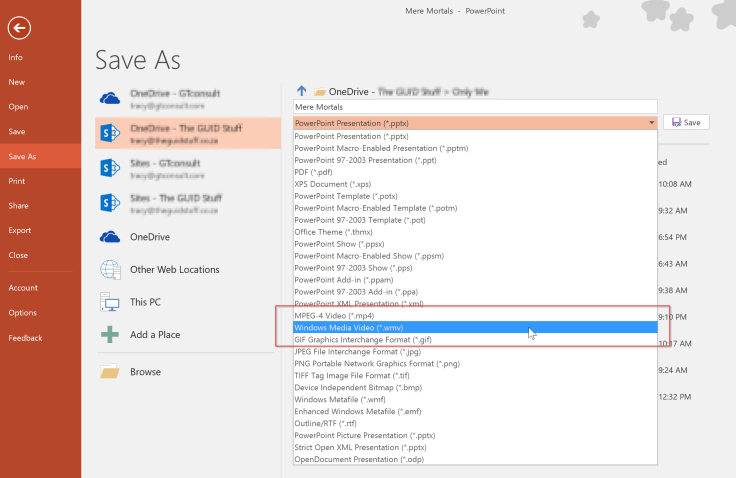
Task: Click the Other Web Locations globe icon
Action: 110,270
